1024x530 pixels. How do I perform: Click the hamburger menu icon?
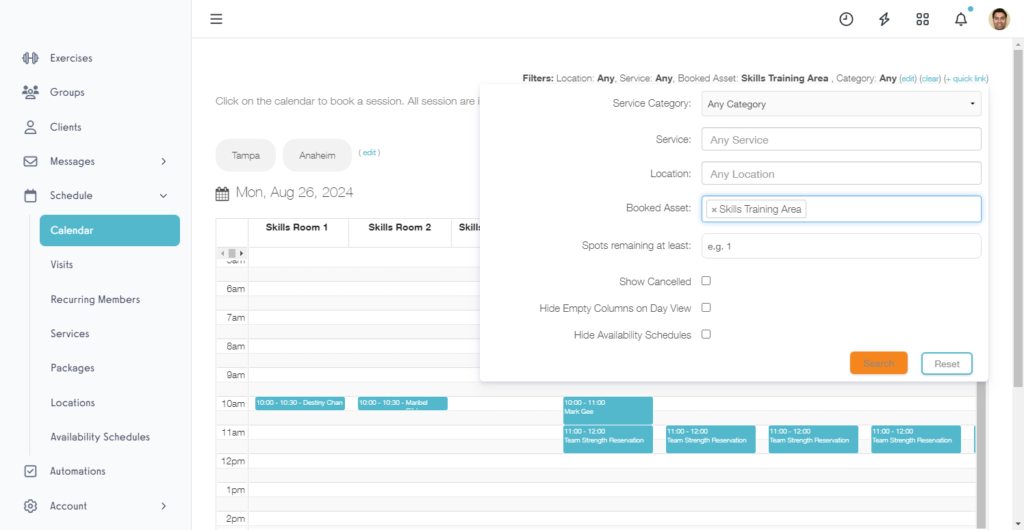(216, 19)
